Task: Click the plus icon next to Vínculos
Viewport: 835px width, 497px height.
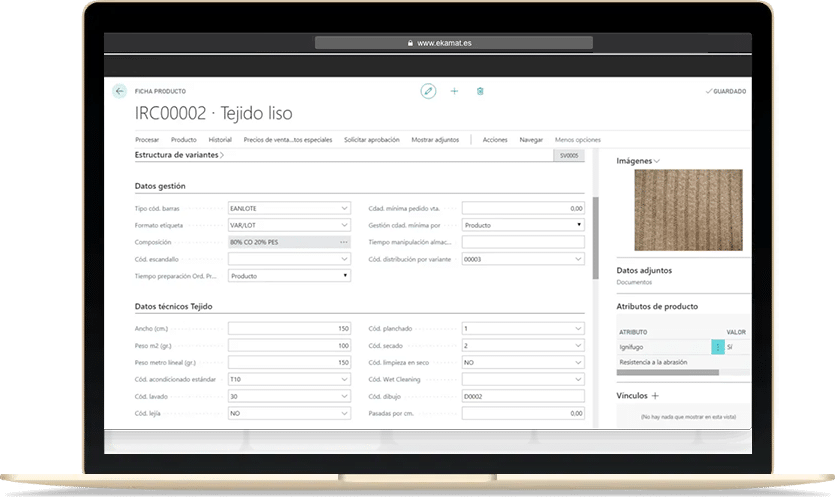Action: 655,396
